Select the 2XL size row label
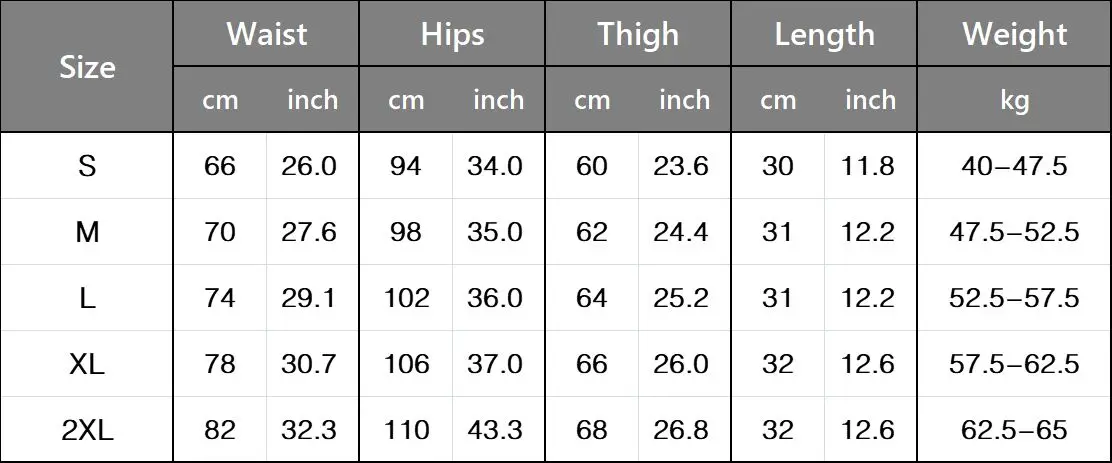1112x463 pixels. [87, 430]
